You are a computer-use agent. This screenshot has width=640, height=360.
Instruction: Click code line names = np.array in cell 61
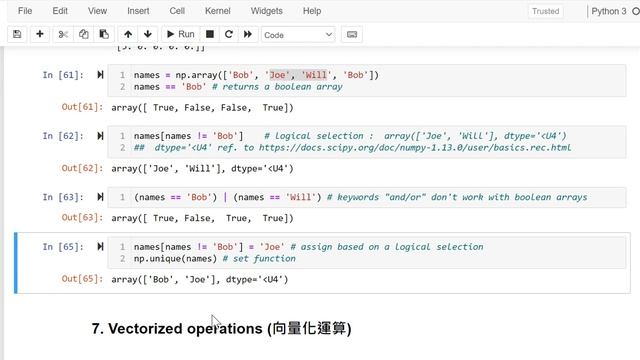coord(256,75)
